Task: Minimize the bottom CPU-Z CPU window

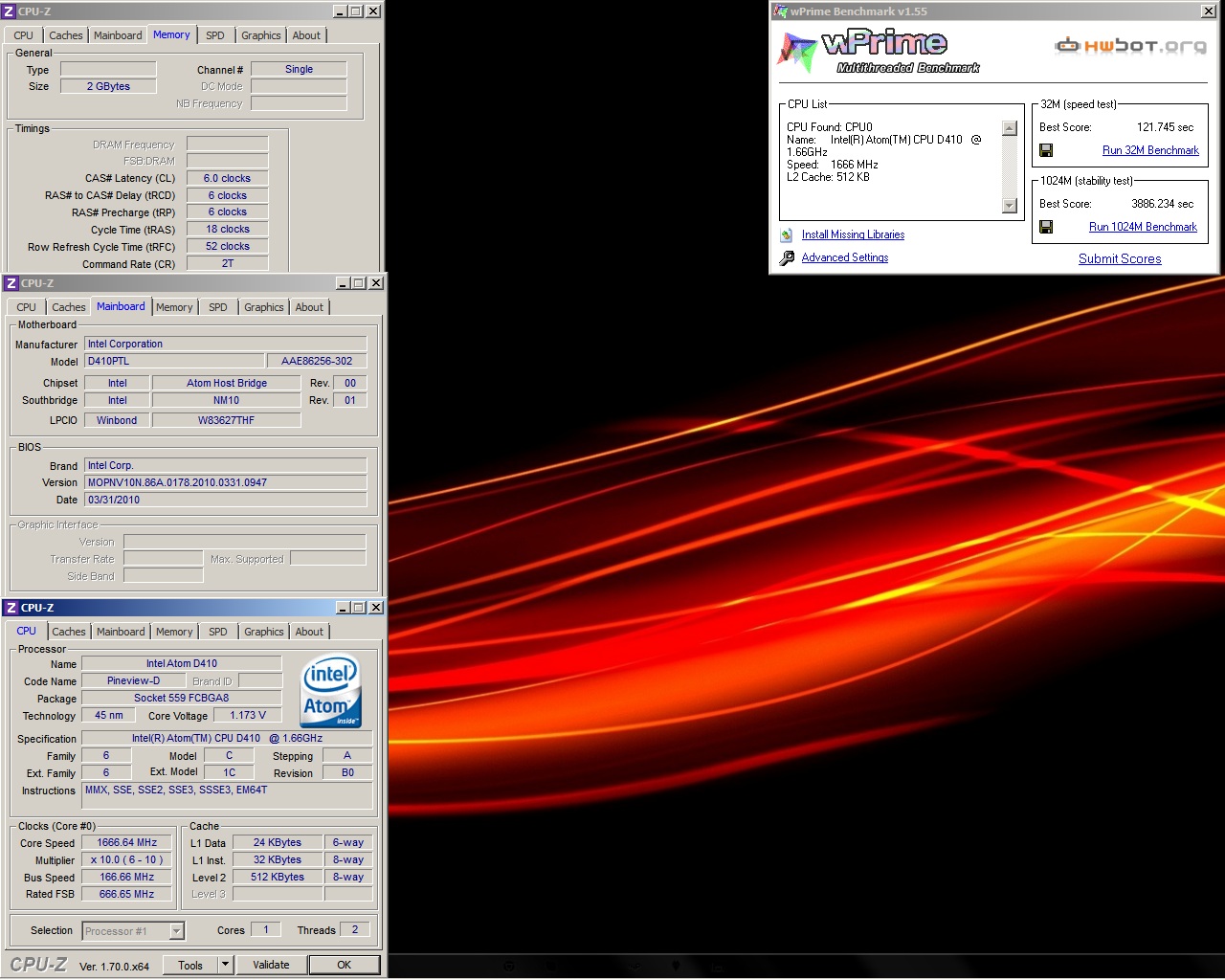Action: coord(344,608)
